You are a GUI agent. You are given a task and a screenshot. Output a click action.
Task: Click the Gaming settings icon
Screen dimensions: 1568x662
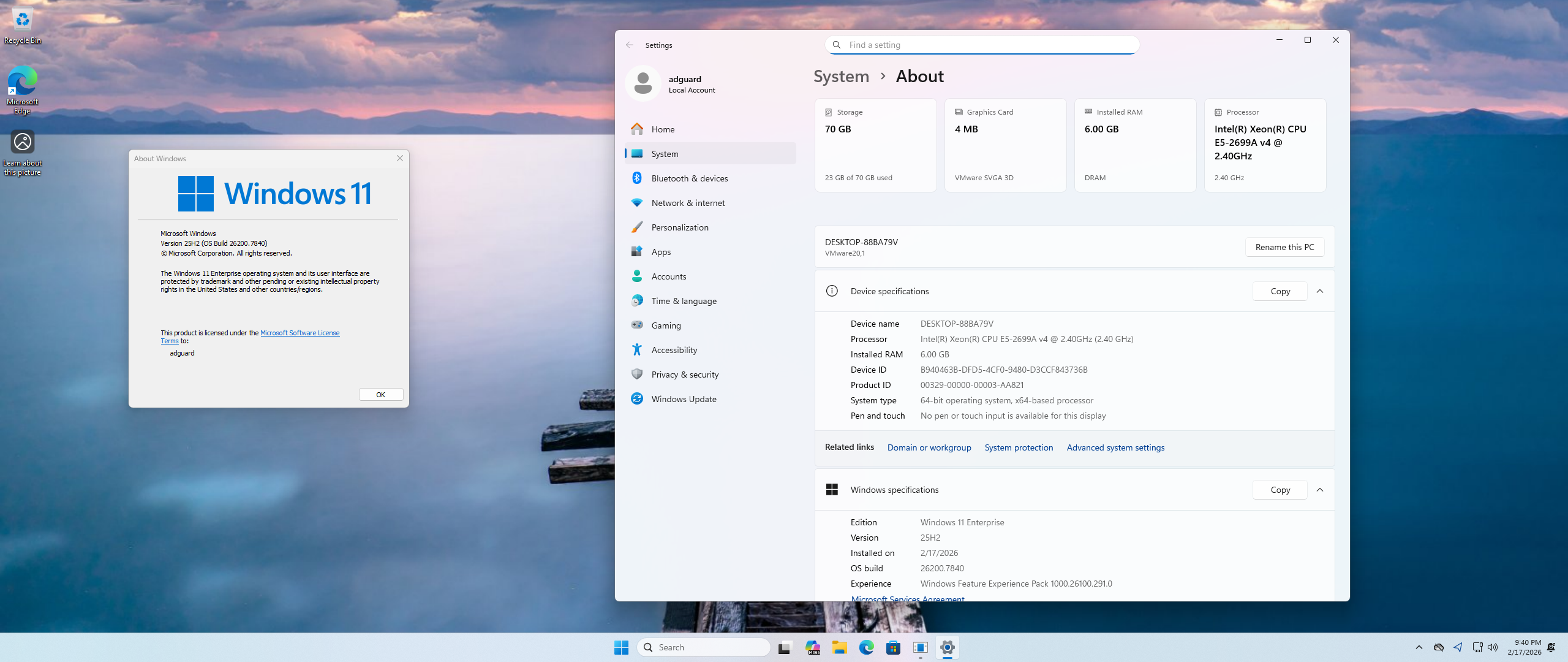tap(637, 325)
